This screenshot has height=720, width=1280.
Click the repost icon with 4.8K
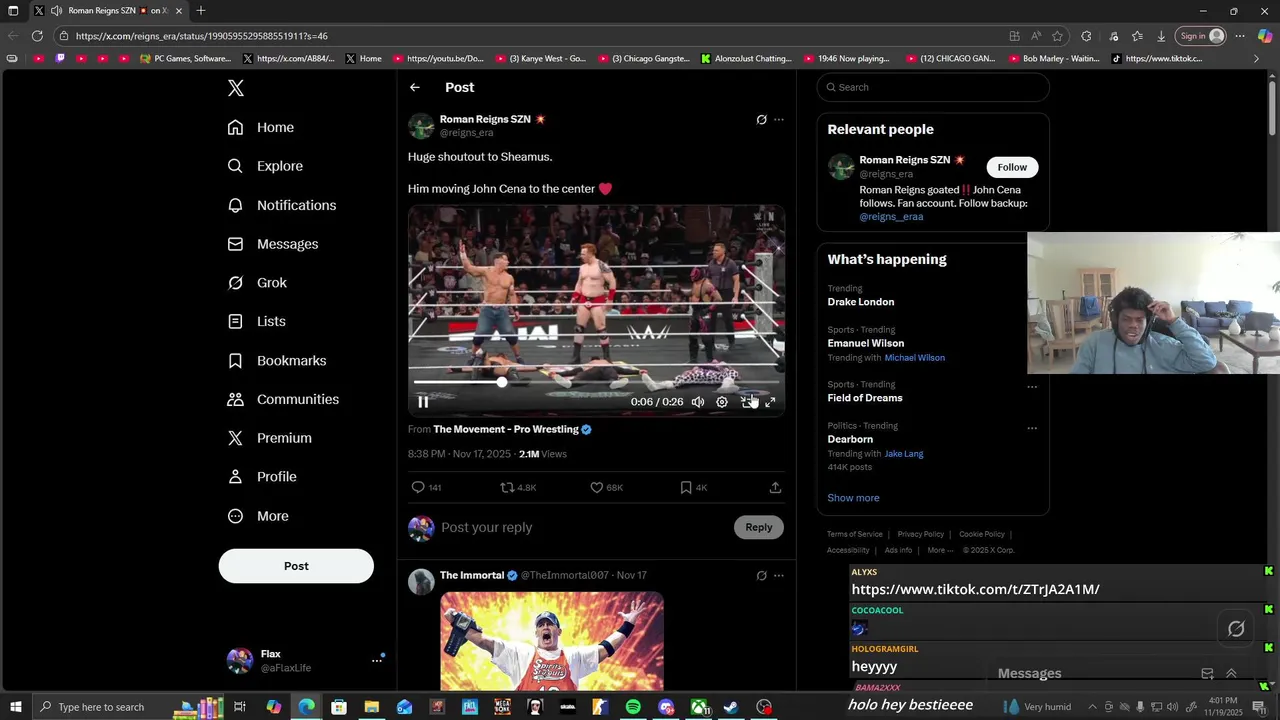[507, 488]
